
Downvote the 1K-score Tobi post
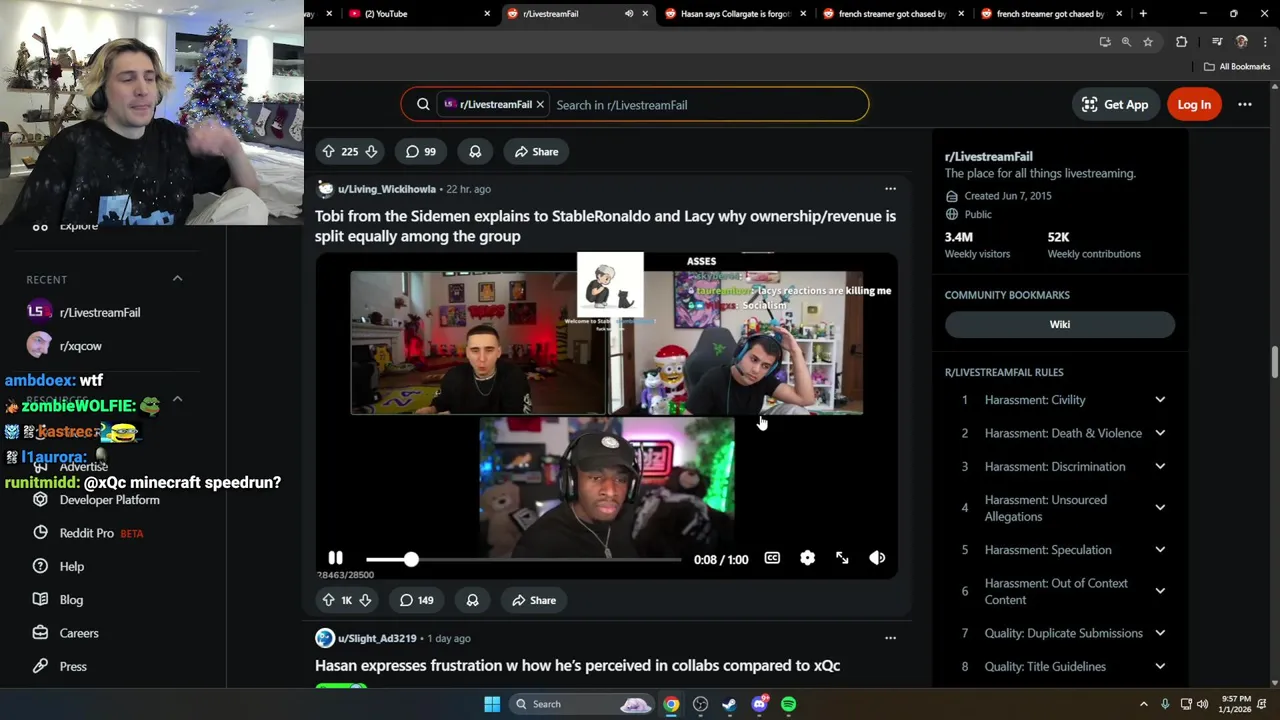point(365,600)
